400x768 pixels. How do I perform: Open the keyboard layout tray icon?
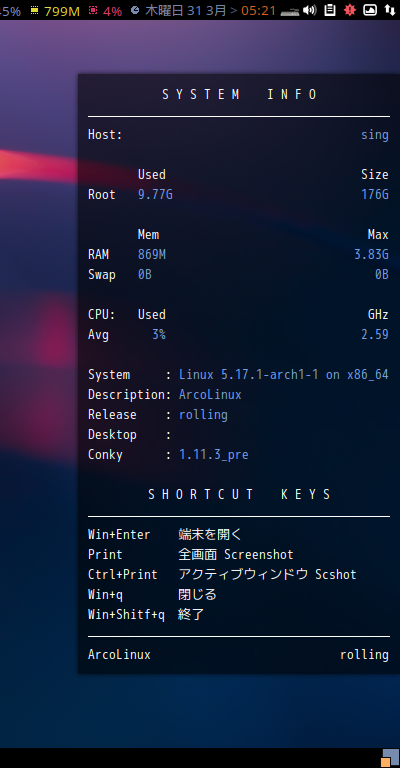tap(290, 10)
